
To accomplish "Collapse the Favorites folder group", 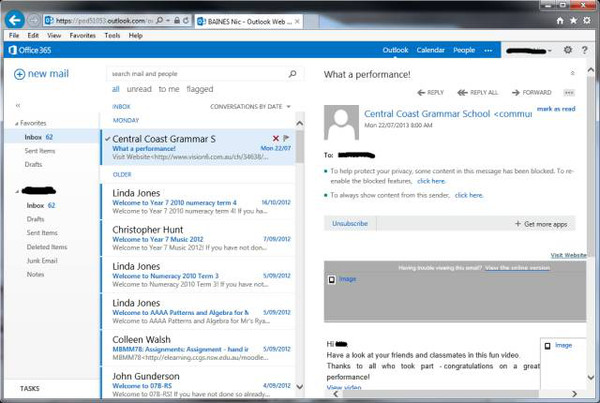I will pos(17,123).
